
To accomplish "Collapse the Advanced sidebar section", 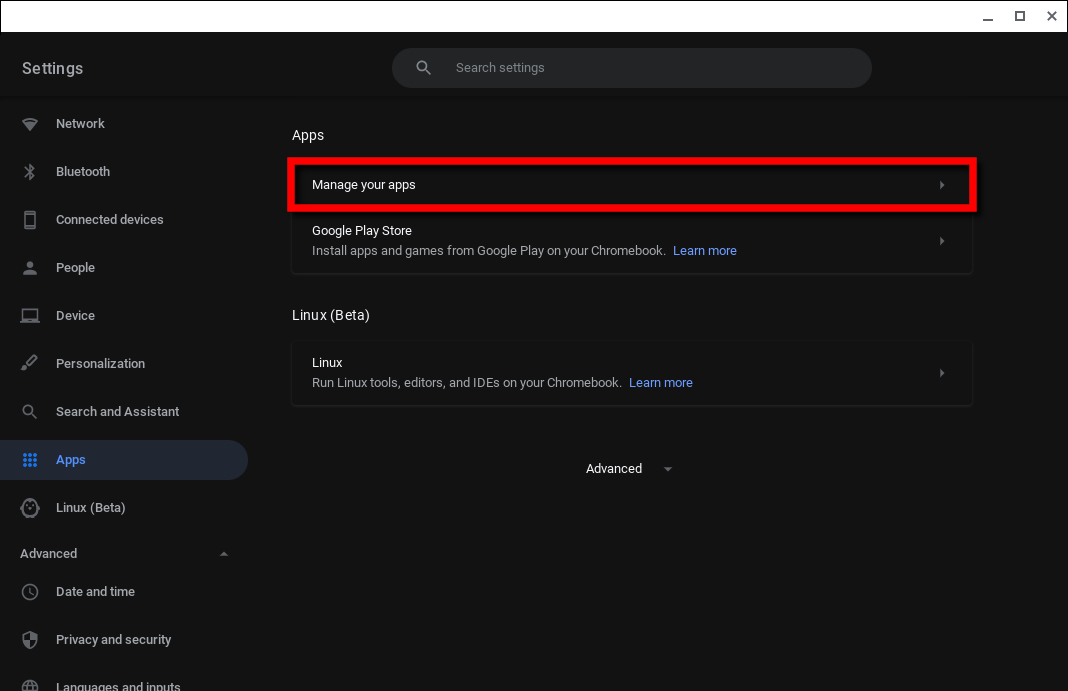I will (x=223, y=554).
